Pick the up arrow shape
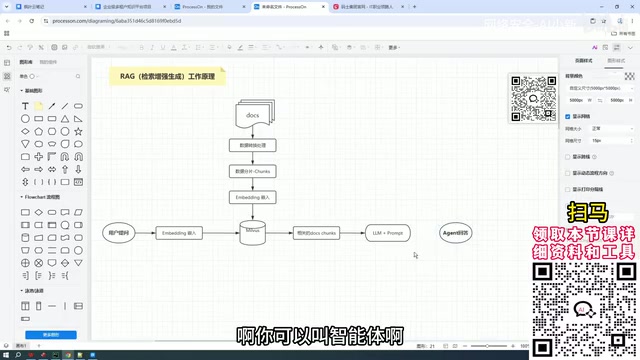The width and height of the screenshot is (640, 360). click(65, 169)
